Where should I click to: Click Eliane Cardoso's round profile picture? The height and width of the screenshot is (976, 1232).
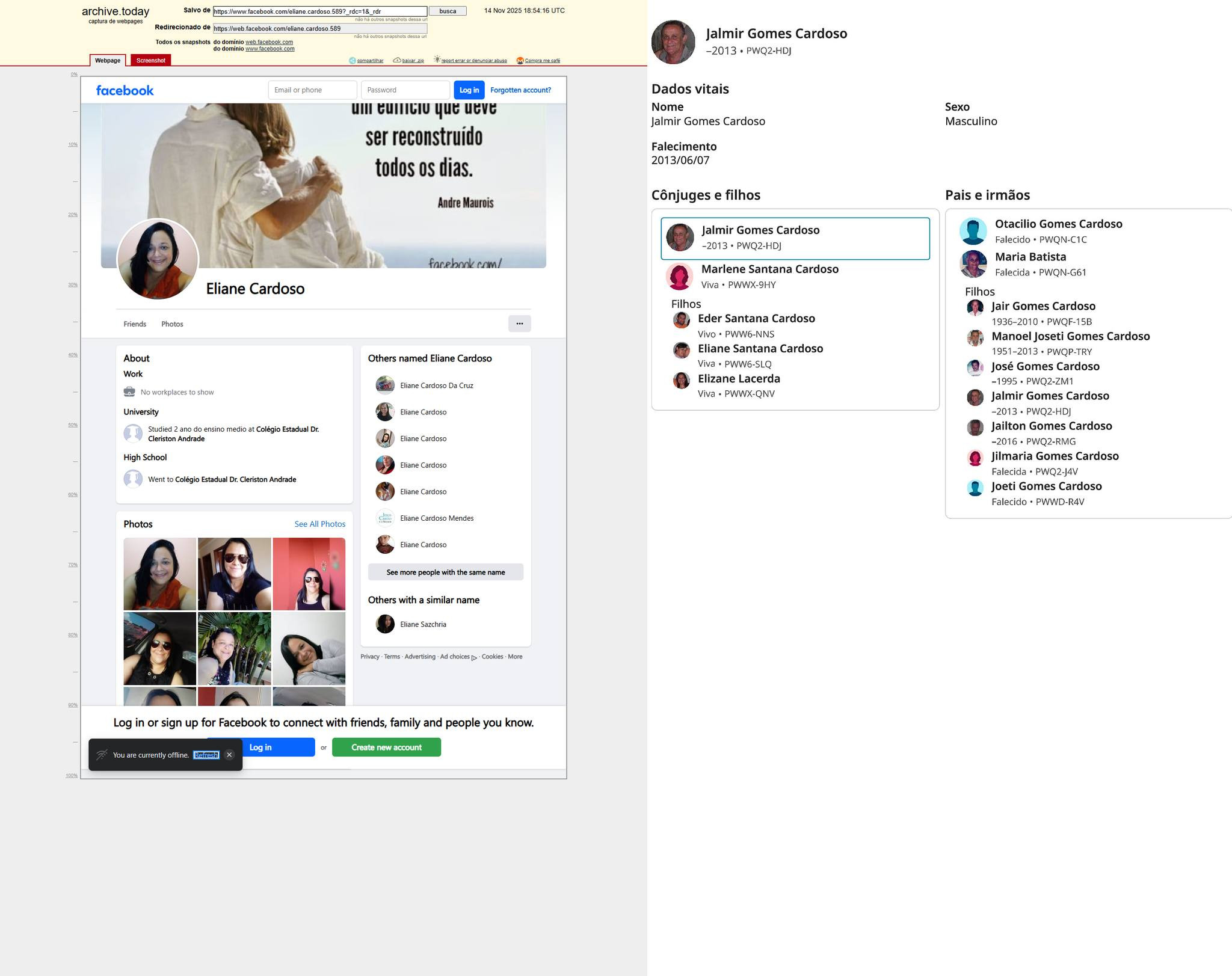pyautogui.click(x=158, y=259)
